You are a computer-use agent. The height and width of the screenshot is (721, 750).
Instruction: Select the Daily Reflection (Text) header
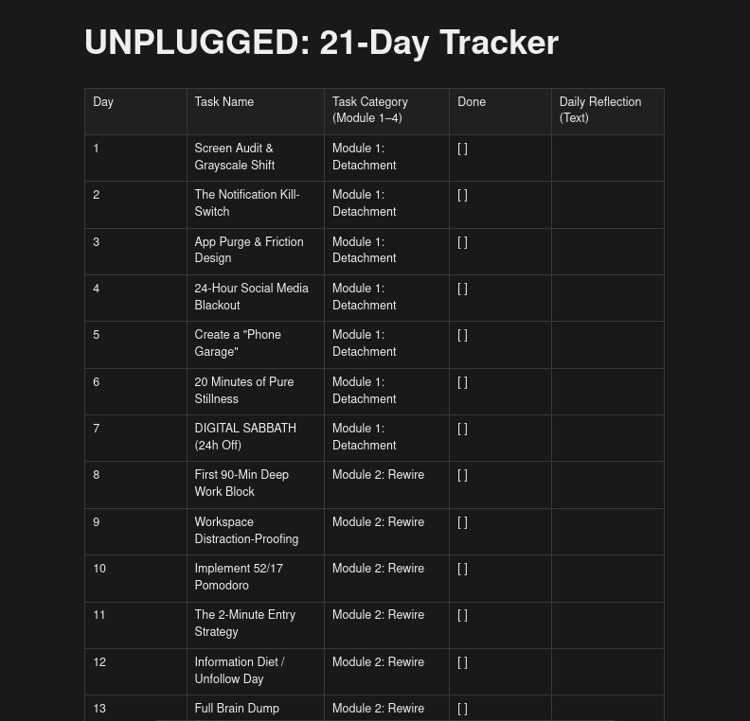607,111
